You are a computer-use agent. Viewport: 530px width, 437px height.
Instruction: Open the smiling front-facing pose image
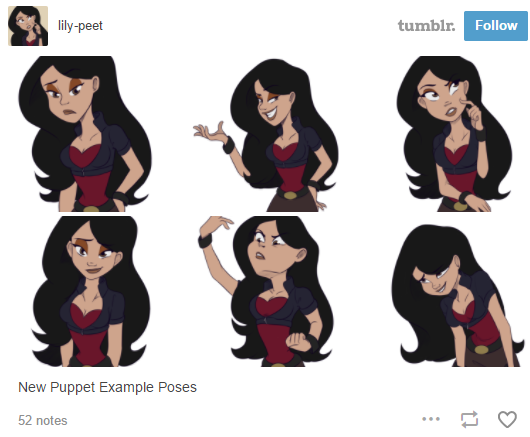(90, 291)
